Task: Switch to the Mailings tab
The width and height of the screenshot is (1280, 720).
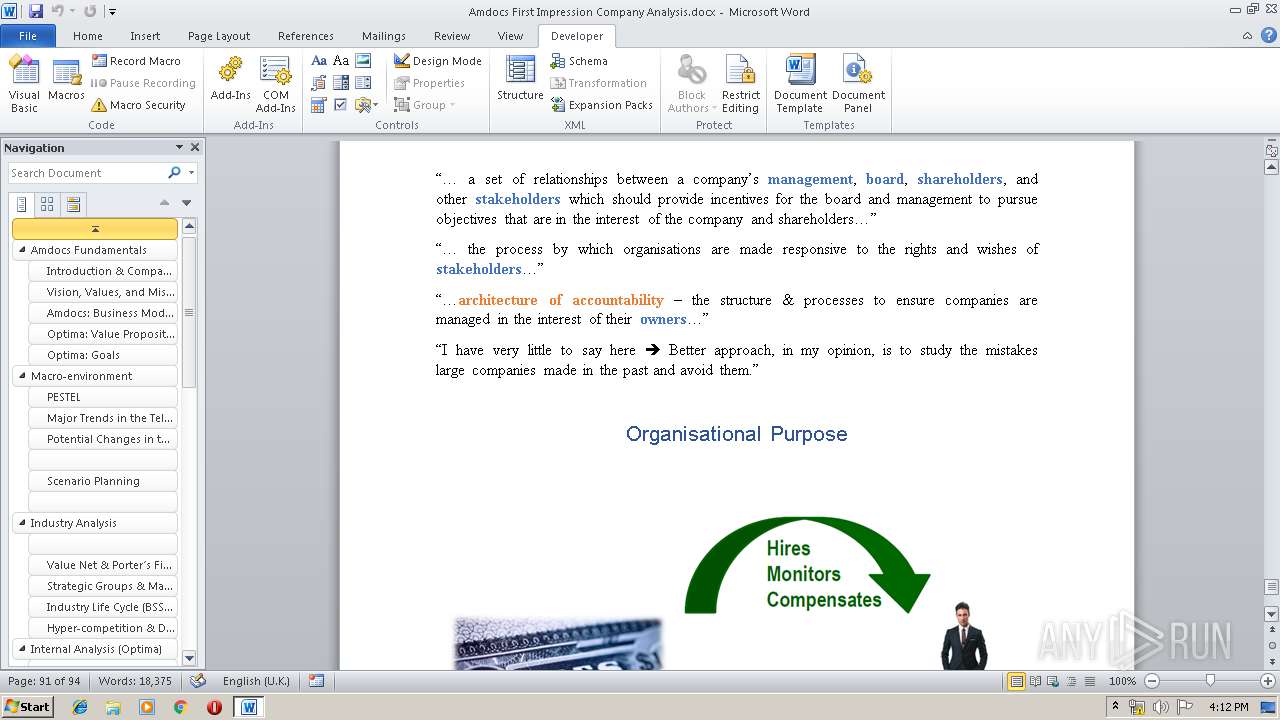Action: click(x=384, y=36)
